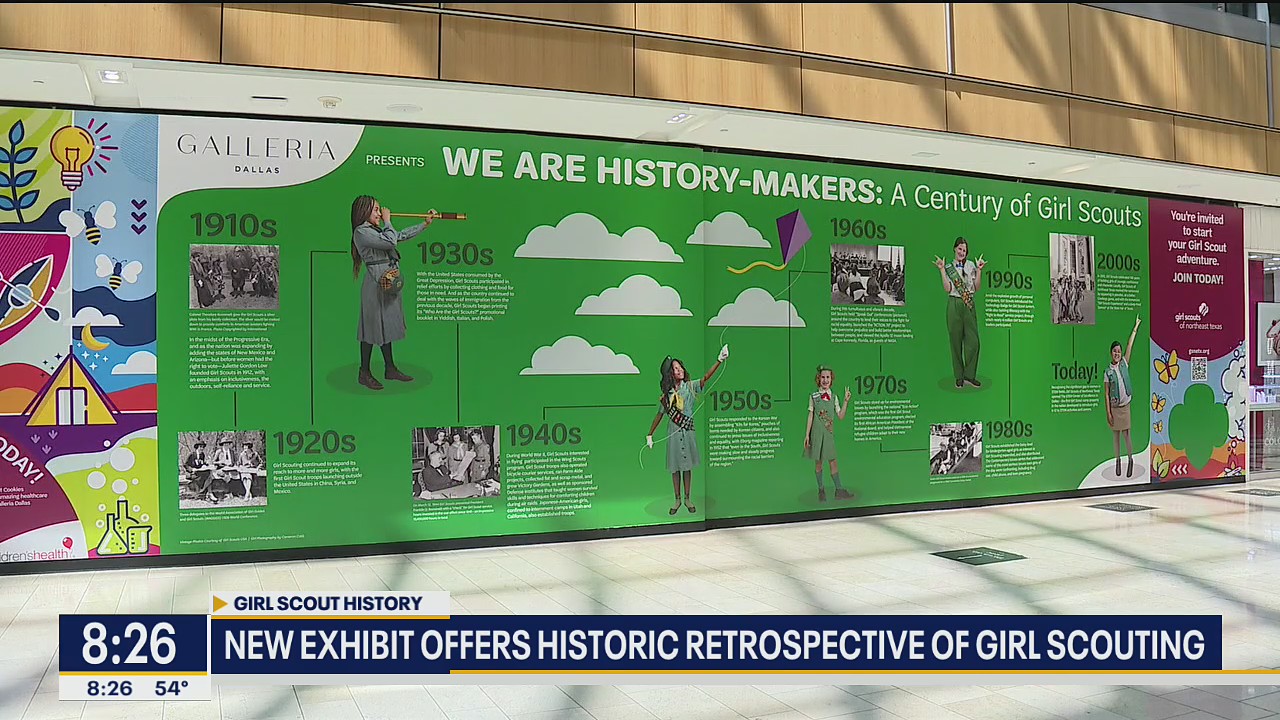Click the yellow crescent moon illustration
The height and width of the screenshot is (720, 1280).
(x=94, y=338)
